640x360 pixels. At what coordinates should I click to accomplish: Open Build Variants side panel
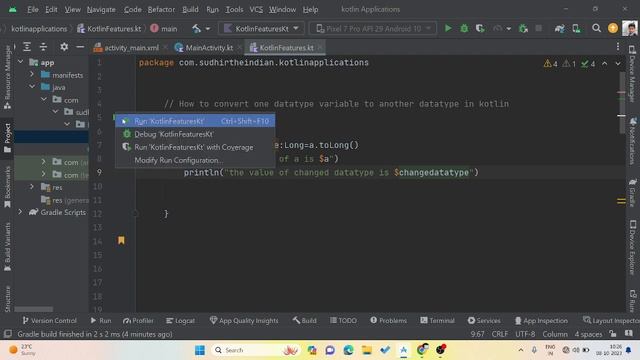pos(7,247)
